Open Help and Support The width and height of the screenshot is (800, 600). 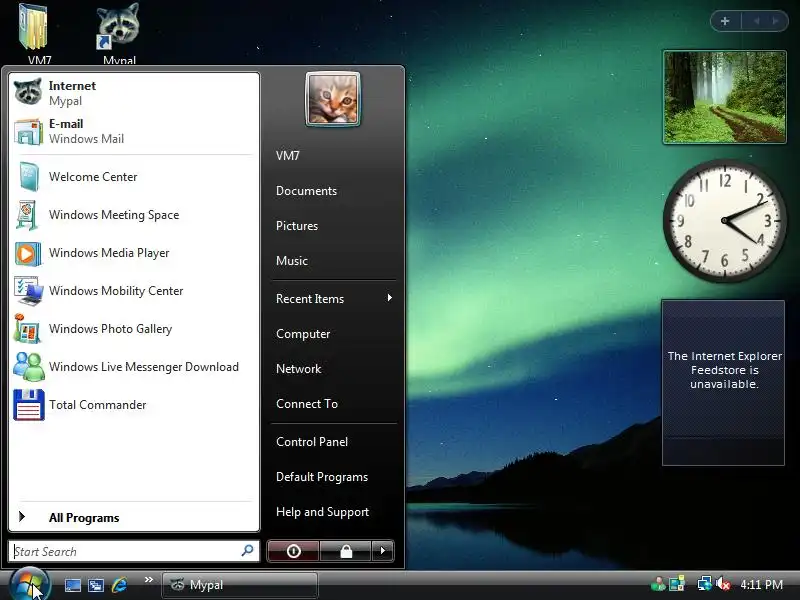coord(333,512)
